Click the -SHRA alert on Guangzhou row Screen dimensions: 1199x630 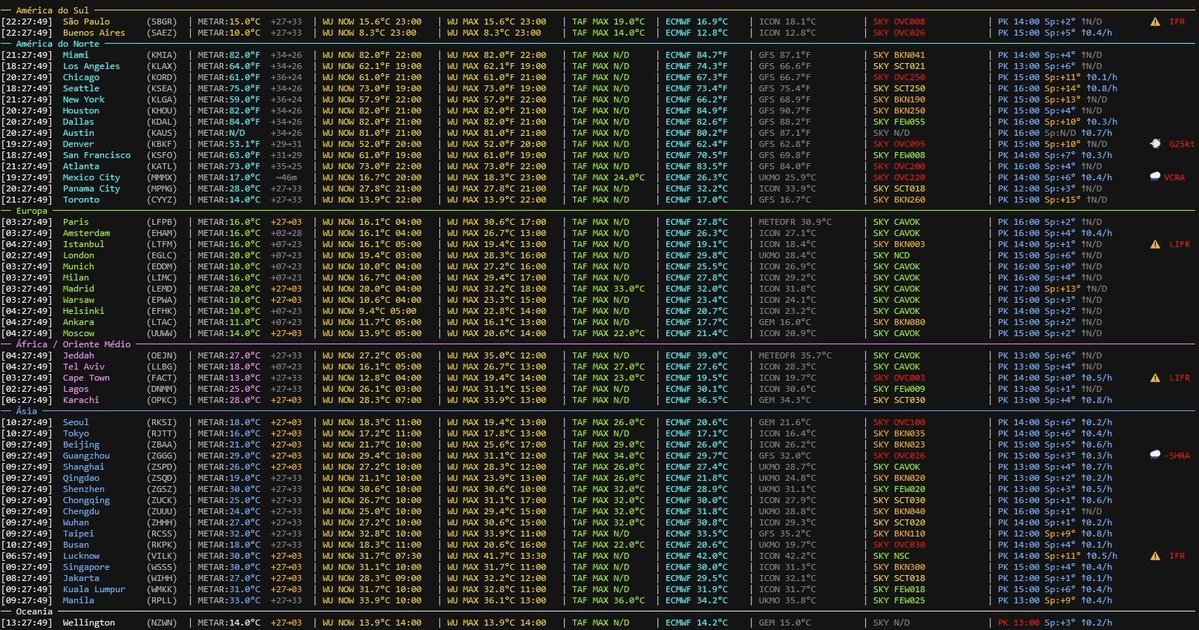1178,456
